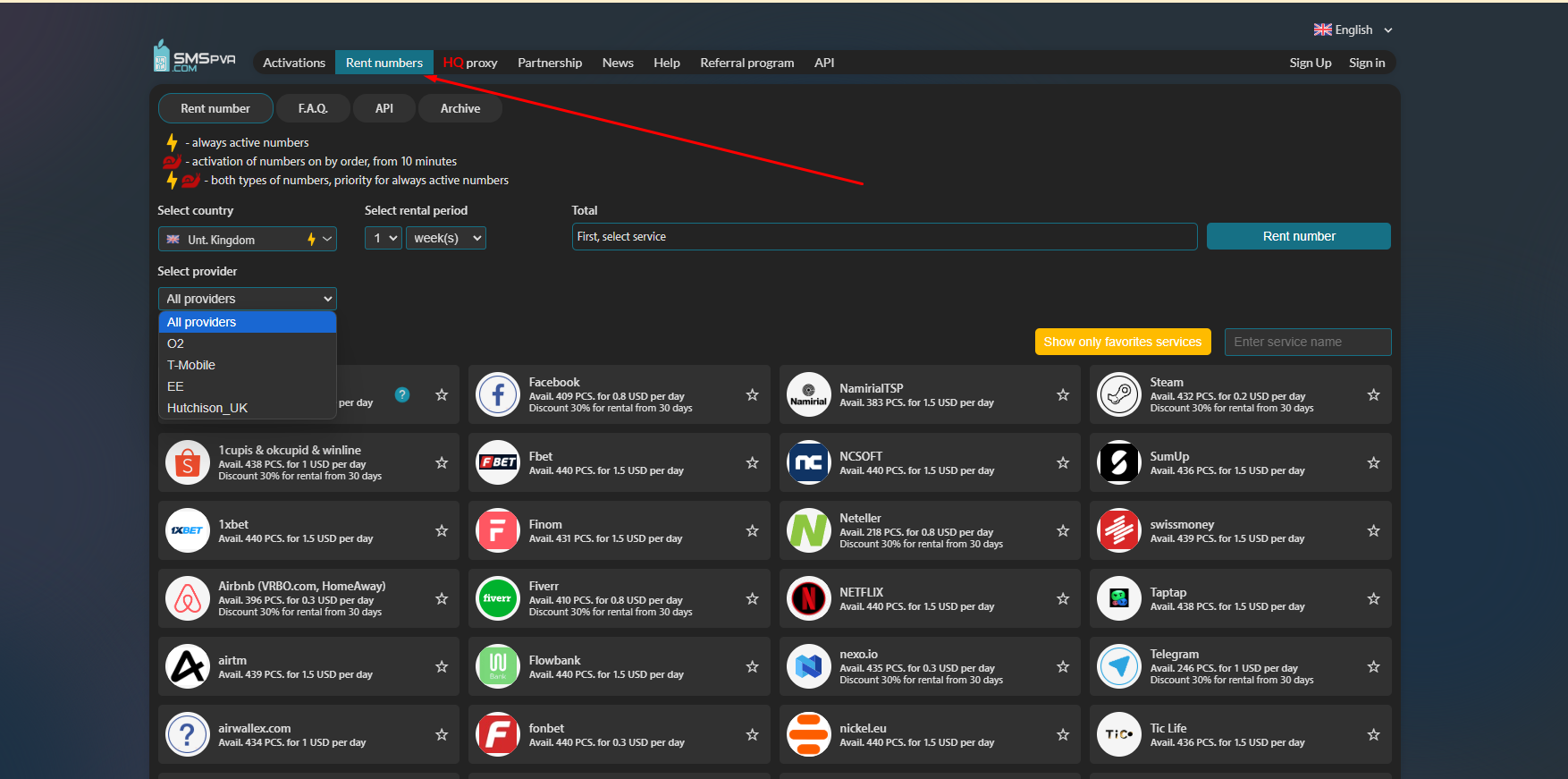Click the airtm service icon

(x=188, y=666)
